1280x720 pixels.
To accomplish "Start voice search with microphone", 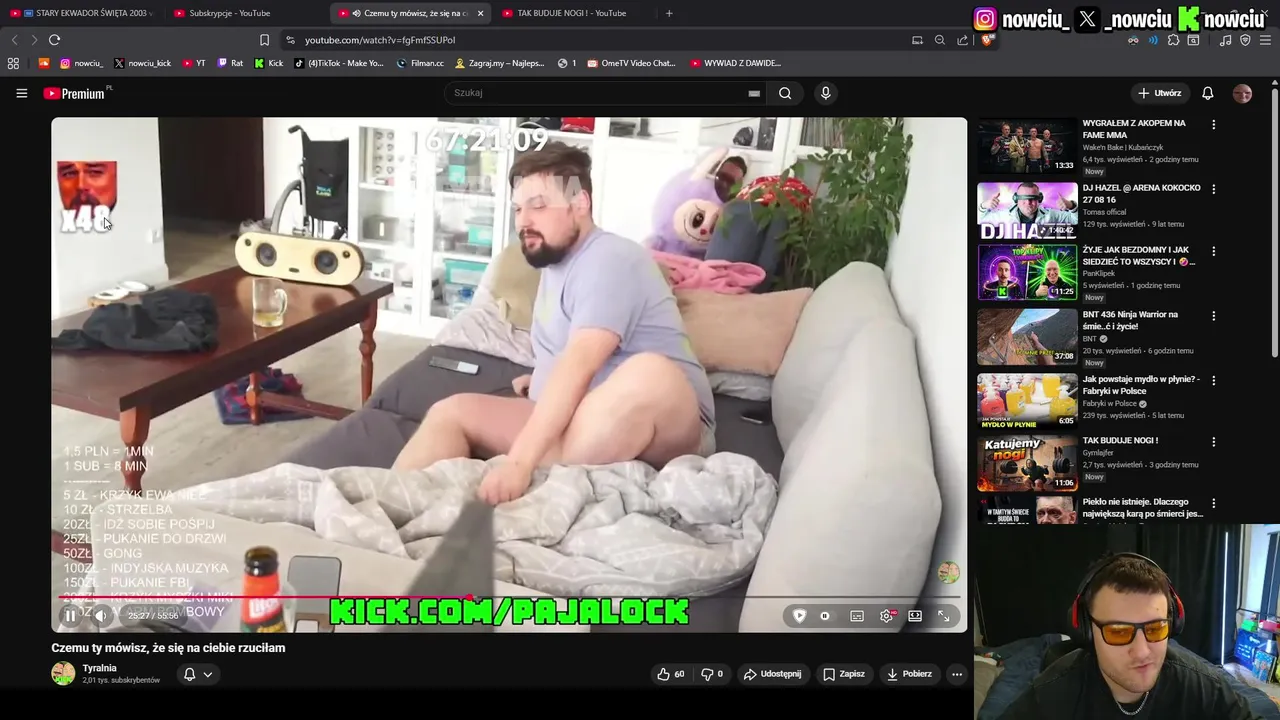I will 825,93.
